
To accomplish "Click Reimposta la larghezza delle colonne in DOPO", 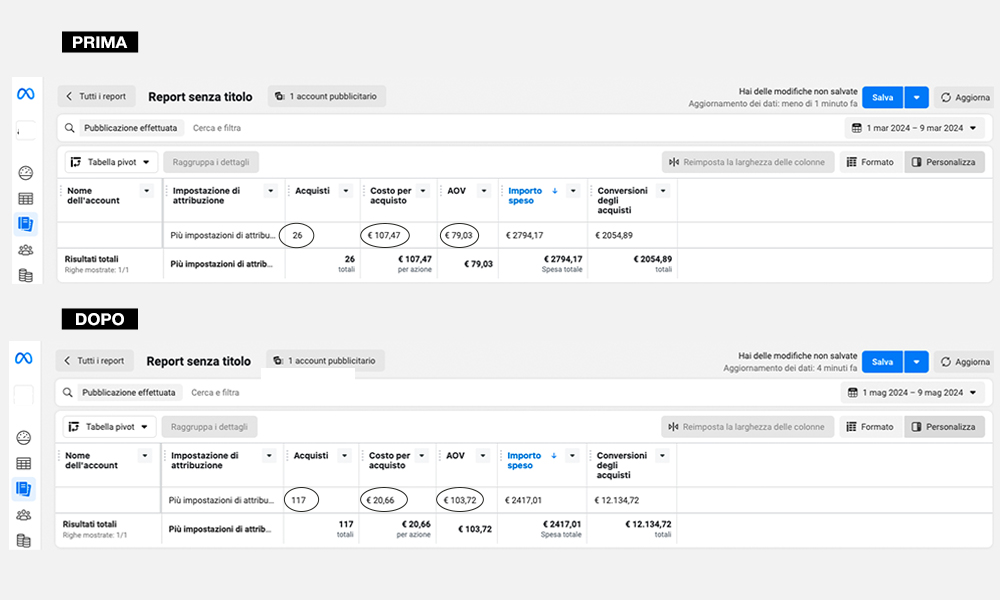I will point(747,427).
